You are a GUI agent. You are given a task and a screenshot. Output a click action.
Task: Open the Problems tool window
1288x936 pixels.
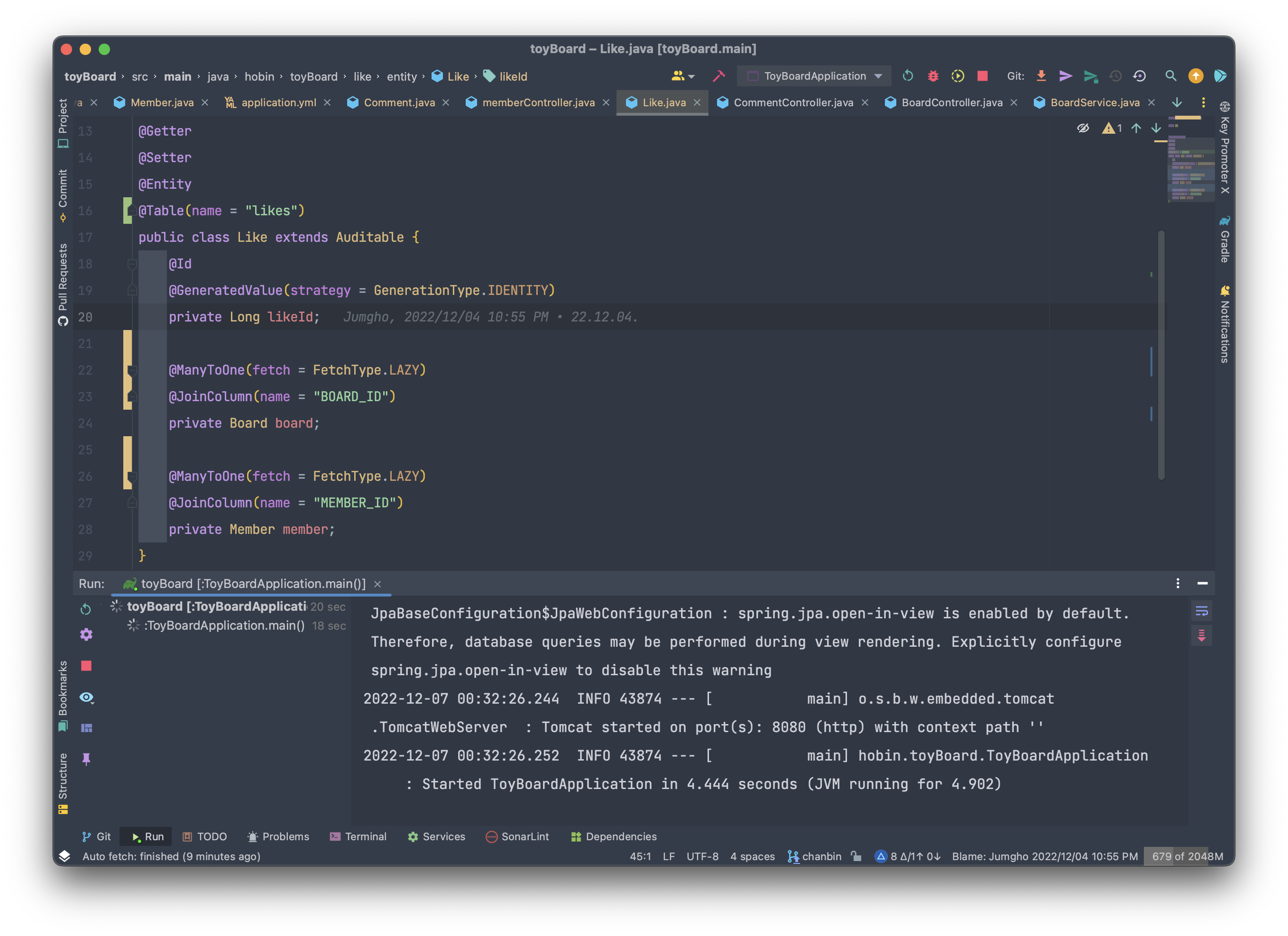pyautogui.click(x=278, y=836)
